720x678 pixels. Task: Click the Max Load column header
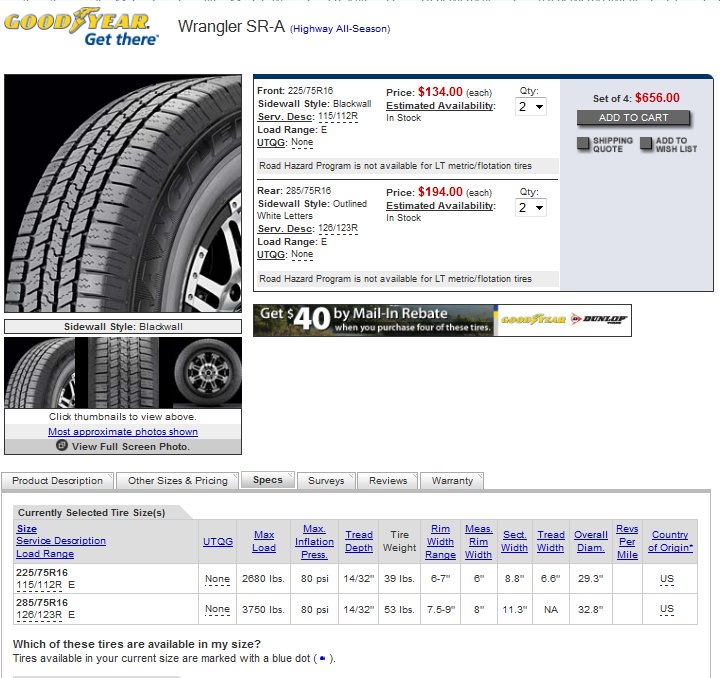264,541
